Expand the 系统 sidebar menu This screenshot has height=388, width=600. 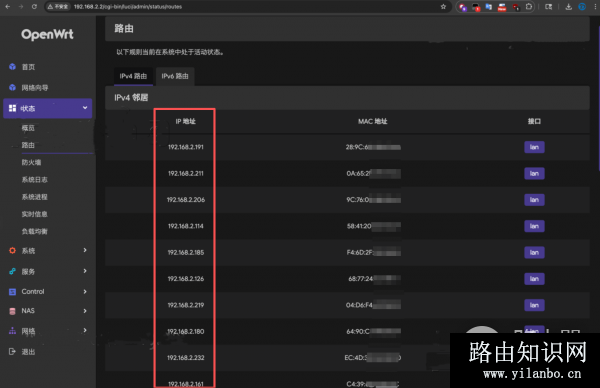(47, 251)
